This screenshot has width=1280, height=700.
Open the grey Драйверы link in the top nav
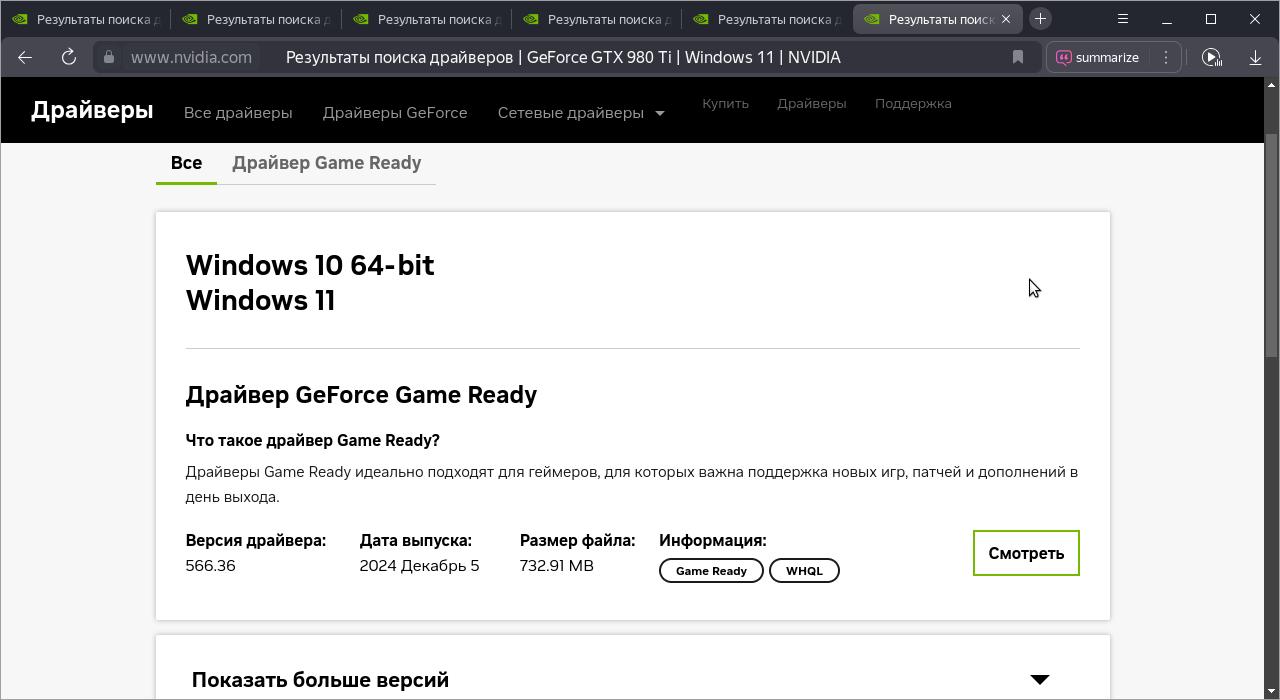811,103
